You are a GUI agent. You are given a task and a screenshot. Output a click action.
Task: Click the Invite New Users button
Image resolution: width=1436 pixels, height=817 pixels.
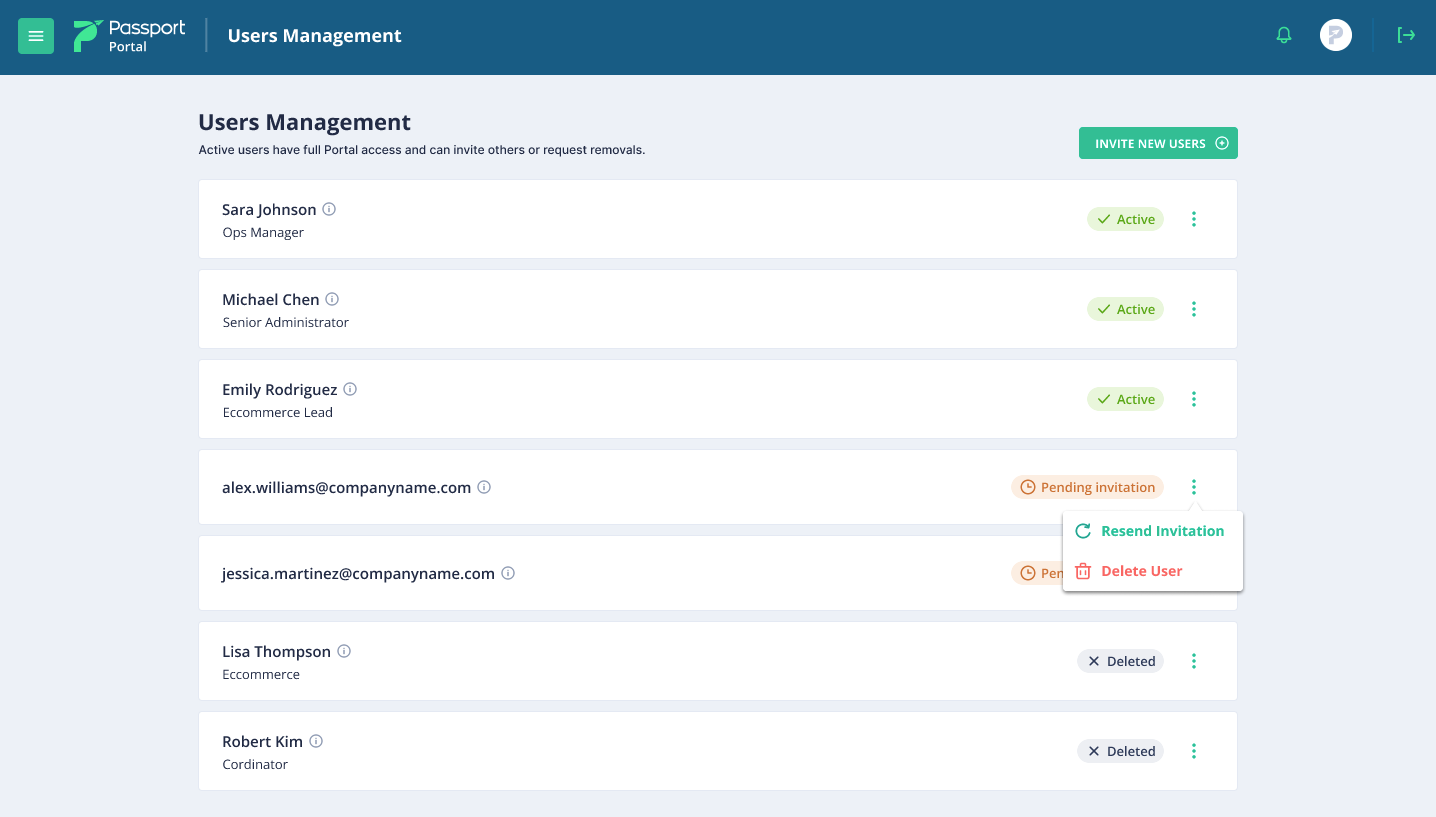(x=1158, y=143)
